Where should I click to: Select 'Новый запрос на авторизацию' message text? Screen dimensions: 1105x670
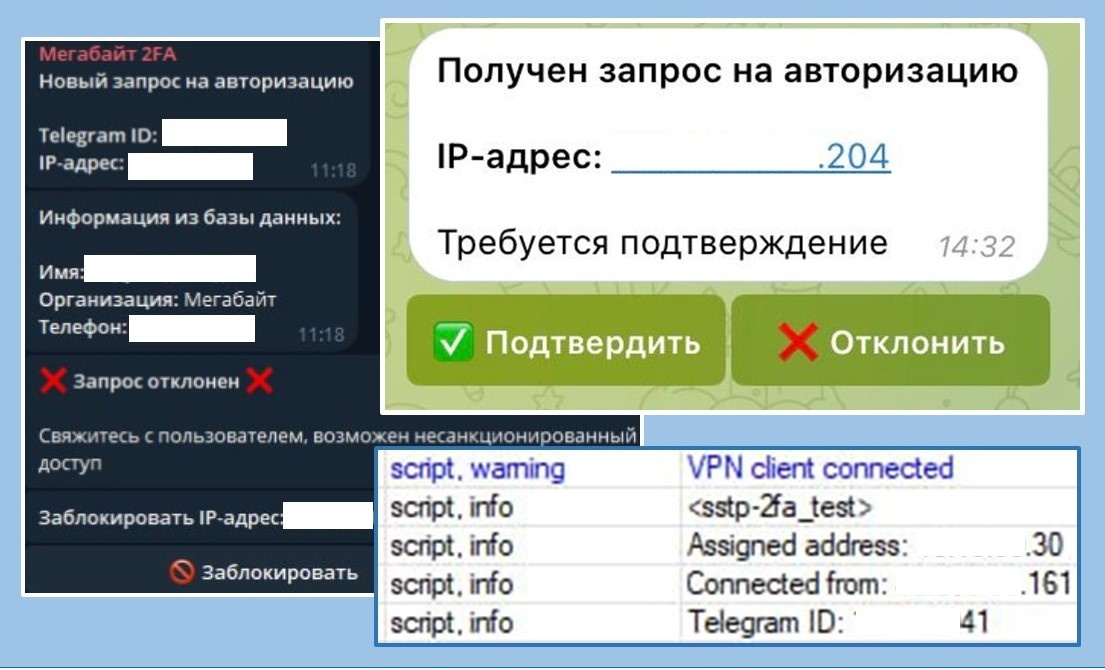pos(196,81)
